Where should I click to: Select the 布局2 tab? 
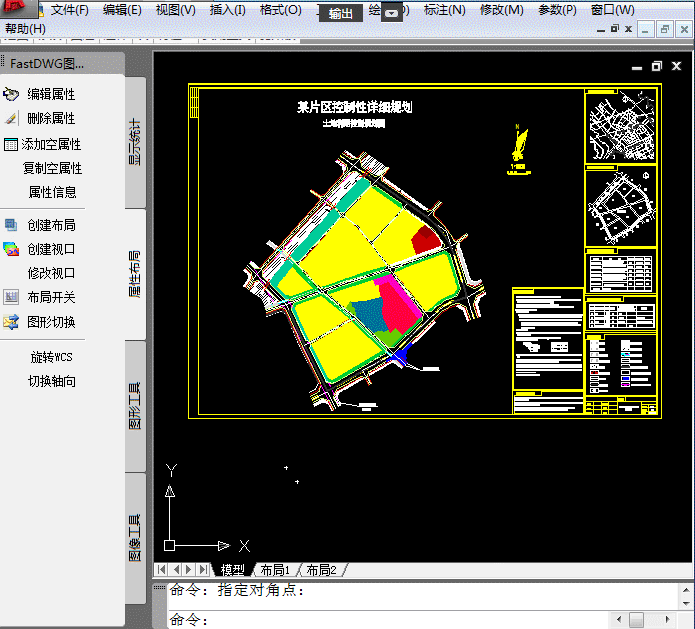click(322, 570)
